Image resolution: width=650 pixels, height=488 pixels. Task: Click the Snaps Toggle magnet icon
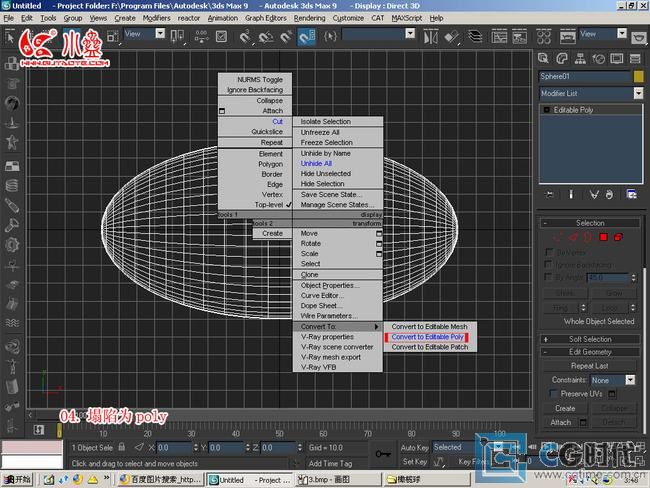click(x=245, y=37)
